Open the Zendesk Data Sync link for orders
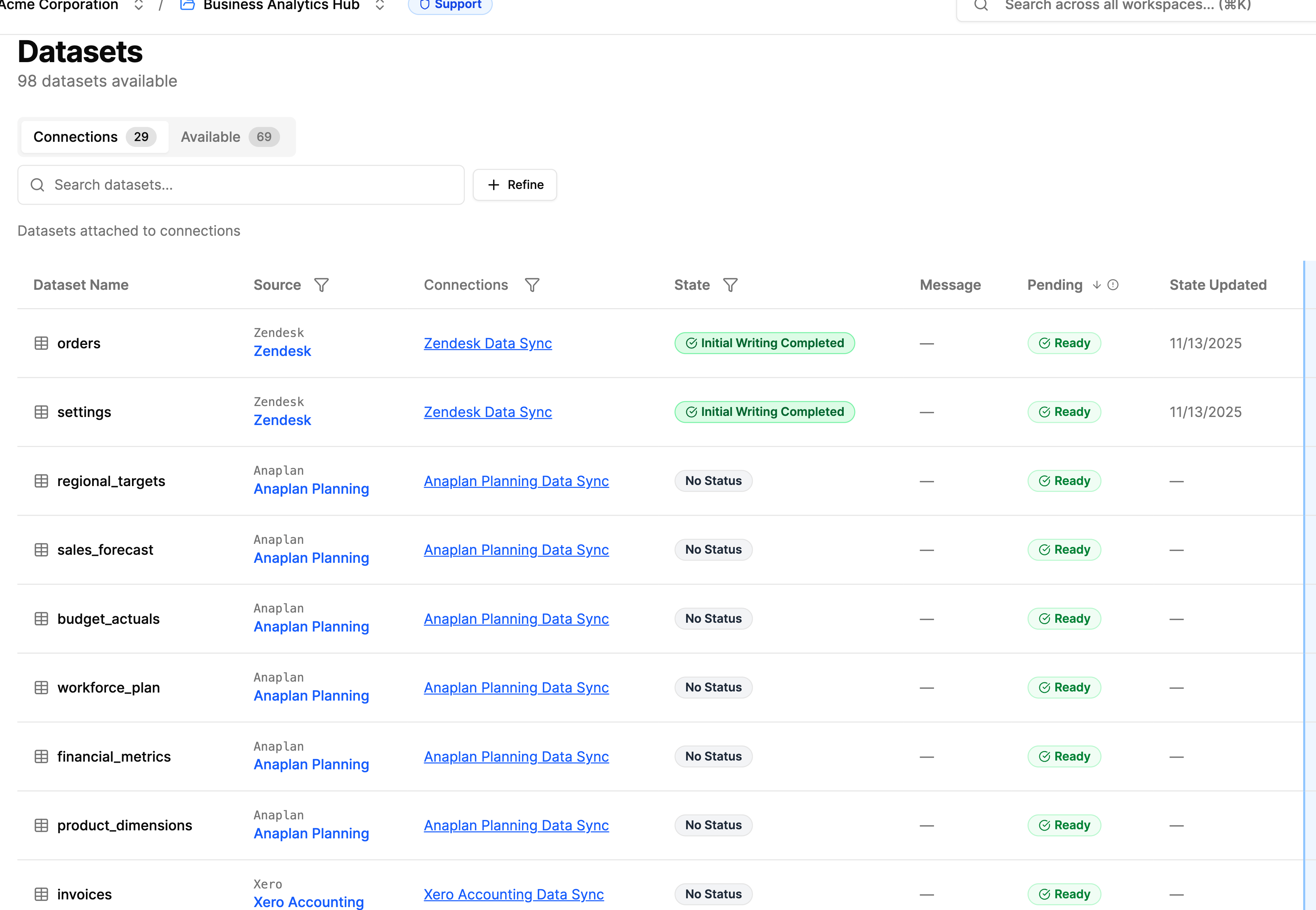The image size is (1316, 910). (488, 343)
